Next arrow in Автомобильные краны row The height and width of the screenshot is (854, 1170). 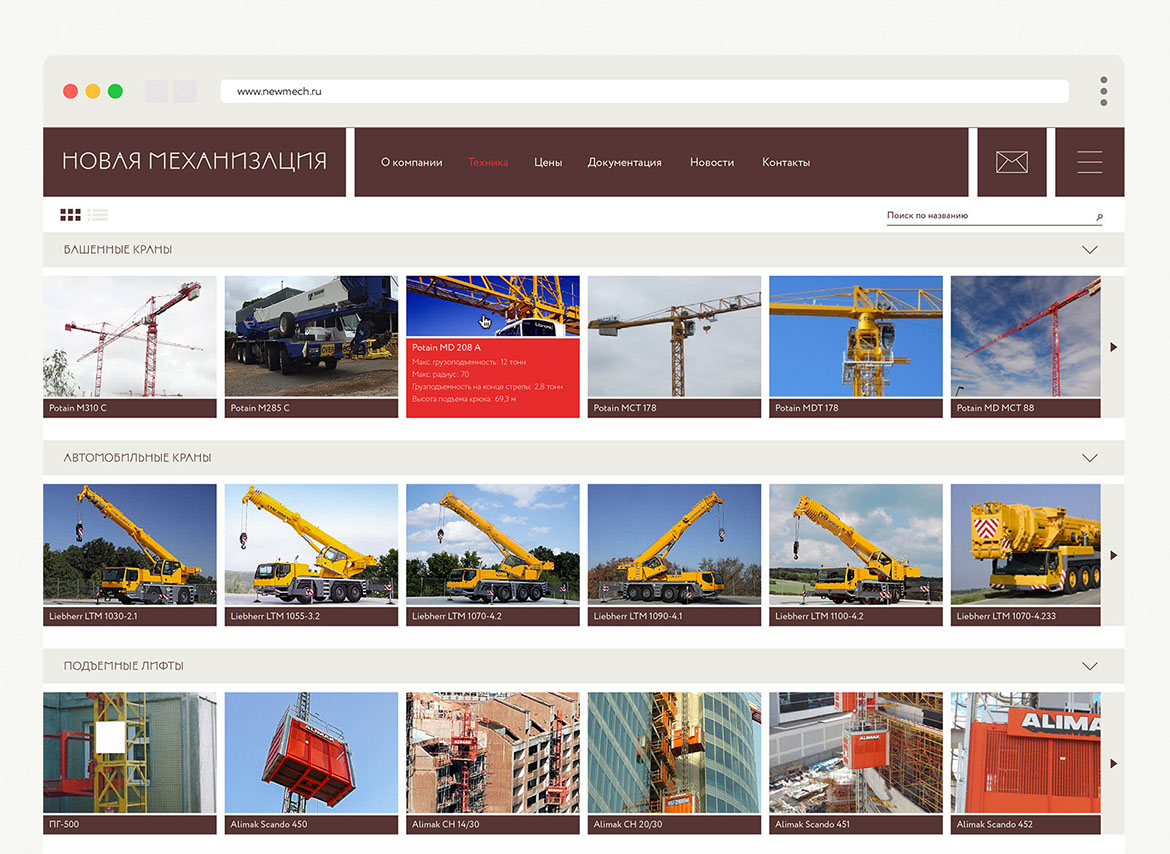click(x=1113, y=555)
